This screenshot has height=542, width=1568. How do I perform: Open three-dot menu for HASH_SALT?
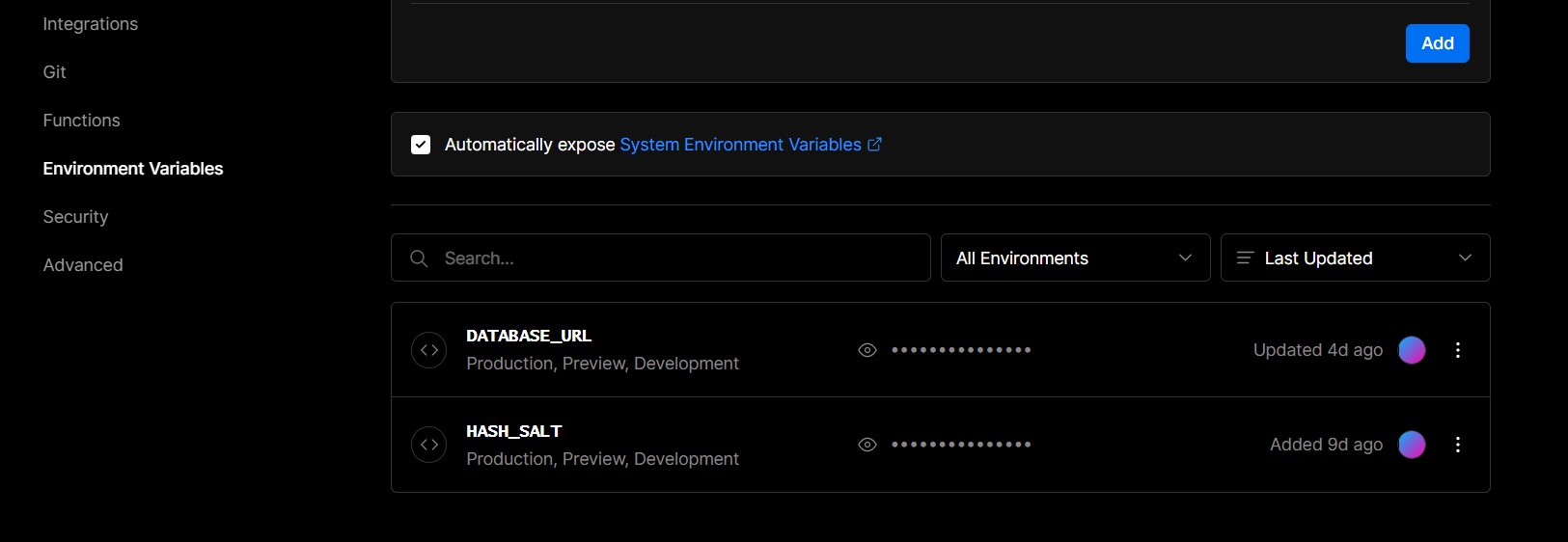[1457, 445]
